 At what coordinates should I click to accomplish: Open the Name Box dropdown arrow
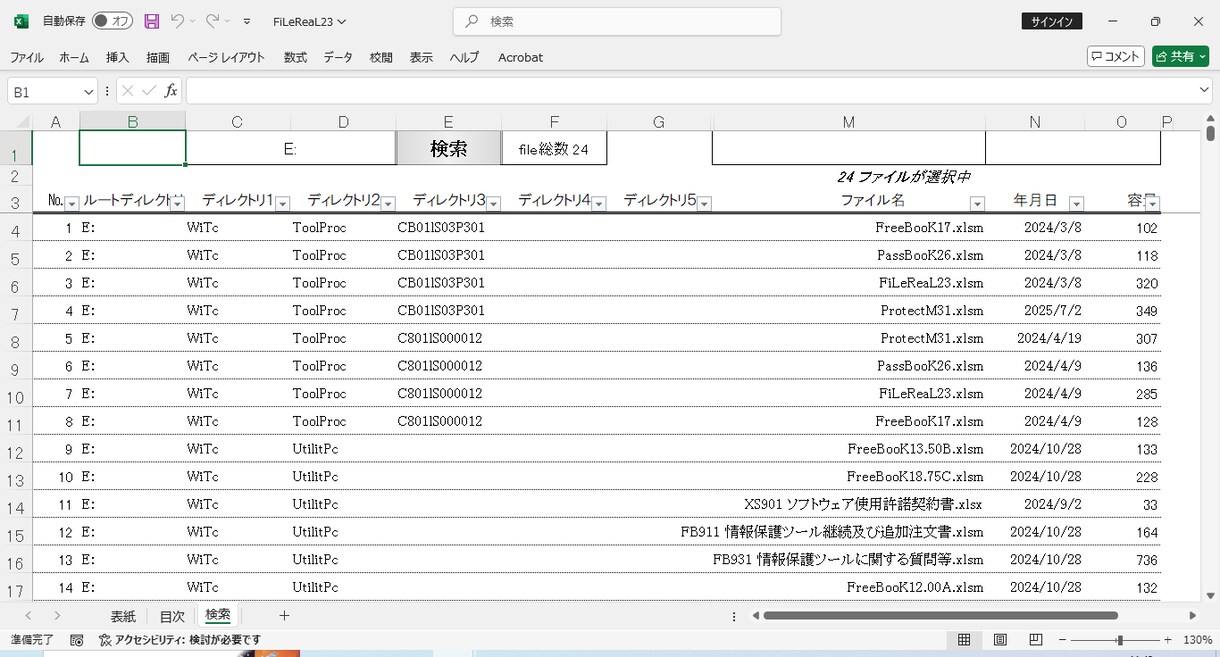[x=88, y=91]
